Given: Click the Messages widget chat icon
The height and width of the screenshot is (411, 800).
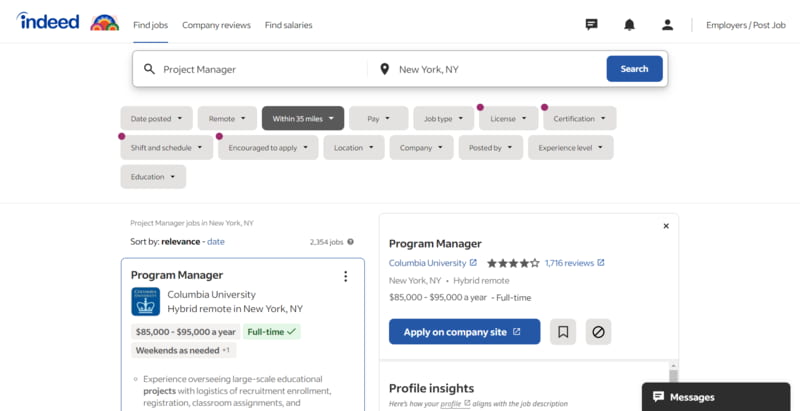Looking at the screenshot, I should (x=659, y=397).
